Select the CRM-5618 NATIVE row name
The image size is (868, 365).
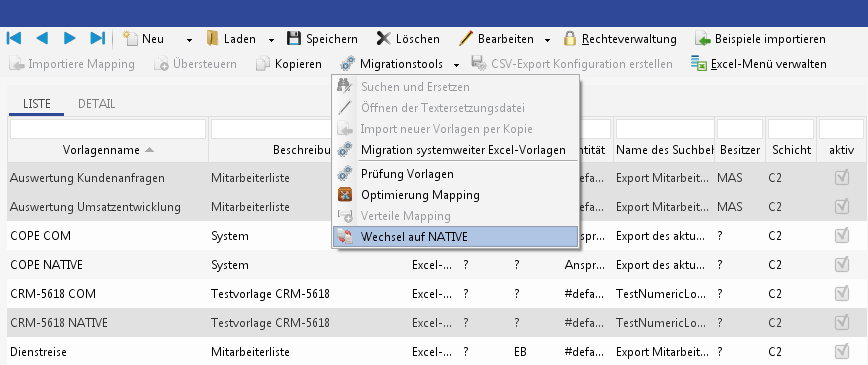(59, 322)
